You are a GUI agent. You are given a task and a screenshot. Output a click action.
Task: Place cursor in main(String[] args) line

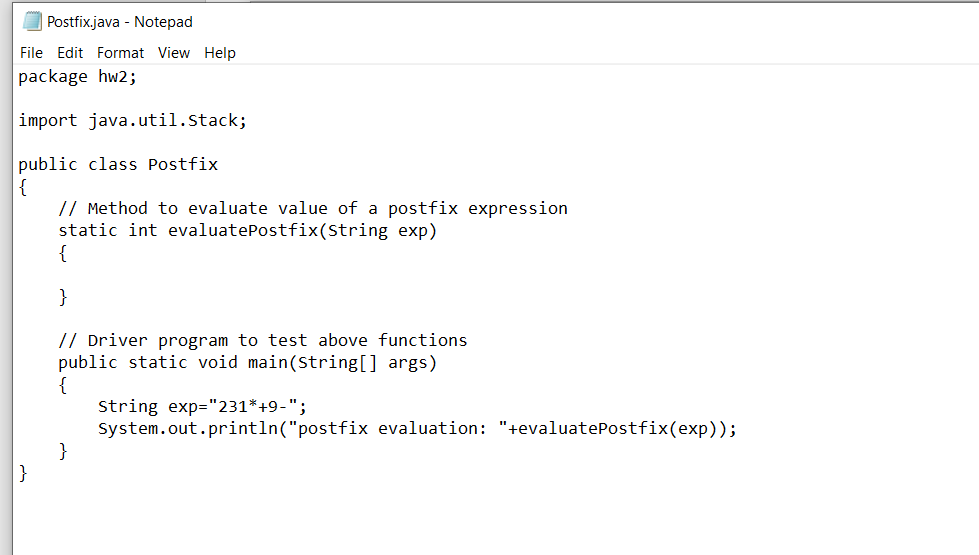[x=247, y=363]
